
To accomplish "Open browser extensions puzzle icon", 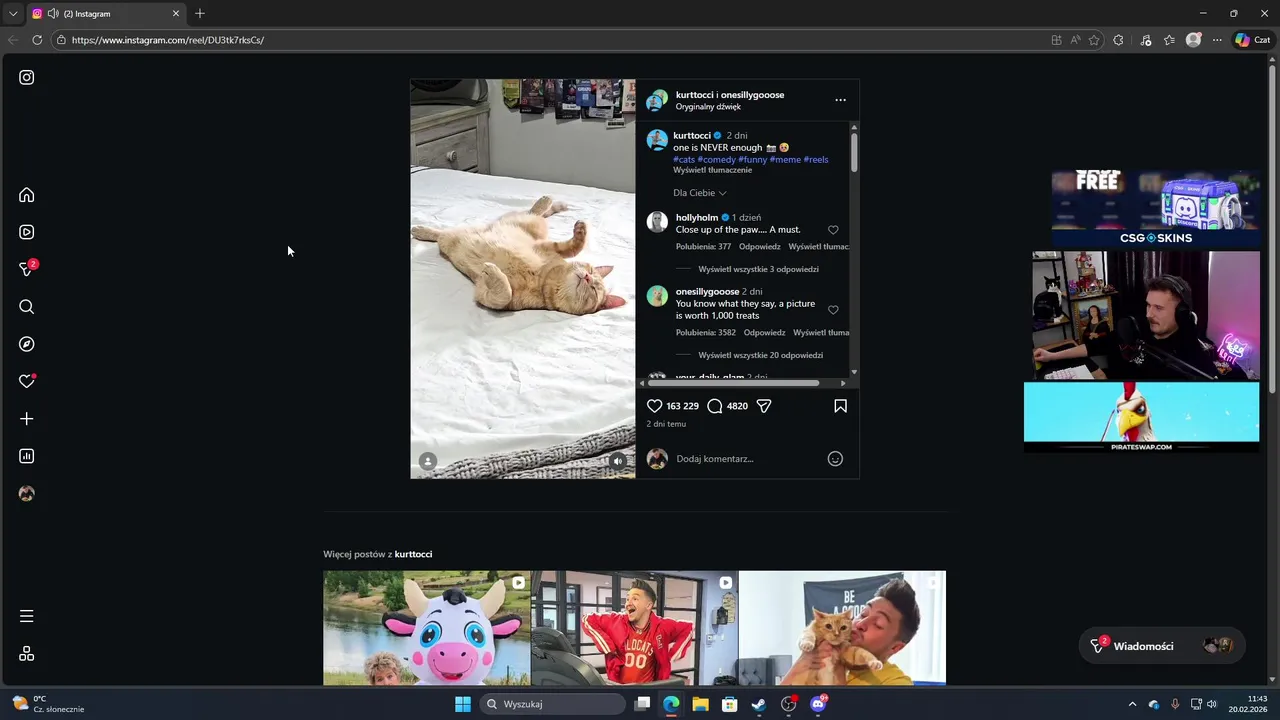I will click(1118, 40).
